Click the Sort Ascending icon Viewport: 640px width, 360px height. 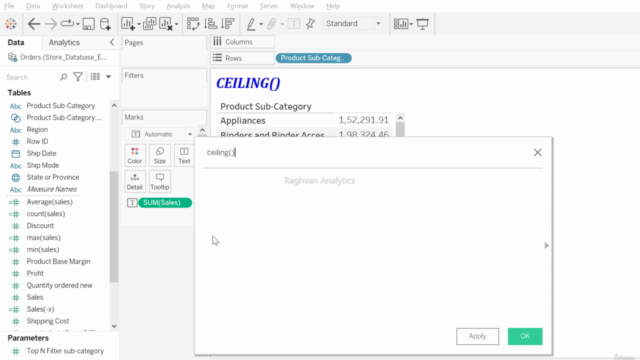(211, 24)
